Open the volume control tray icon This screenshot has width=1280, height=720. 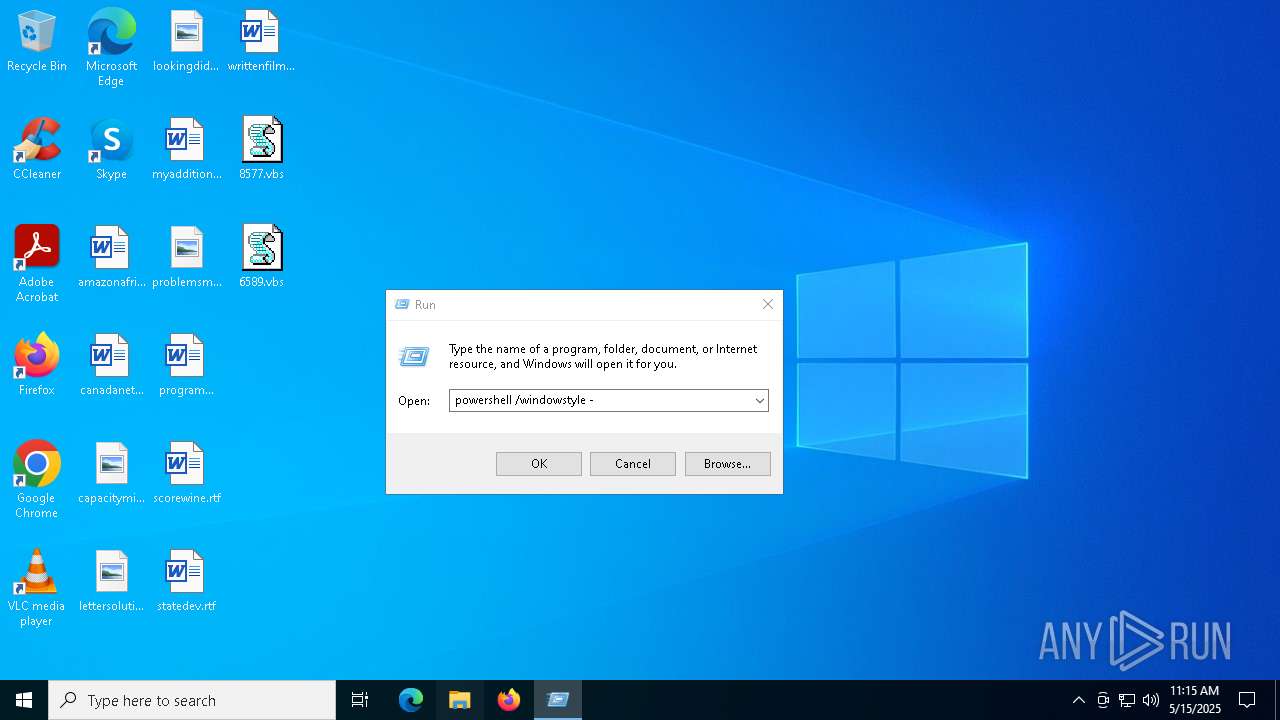(x=1151, y=700)
